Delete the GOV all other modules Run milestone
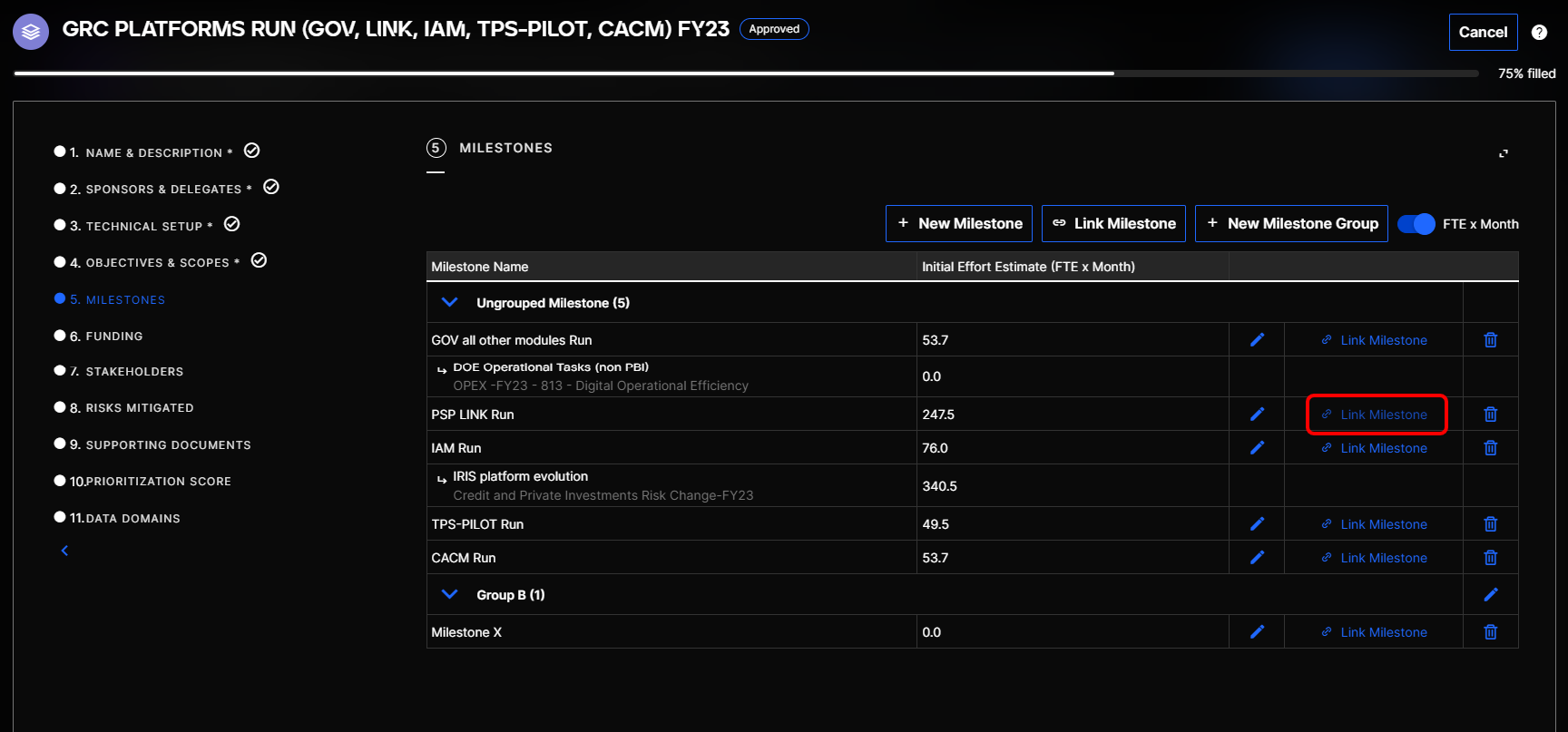Screen dimensions: 1568x732 pyautogui.click(x=1490, y=340)
